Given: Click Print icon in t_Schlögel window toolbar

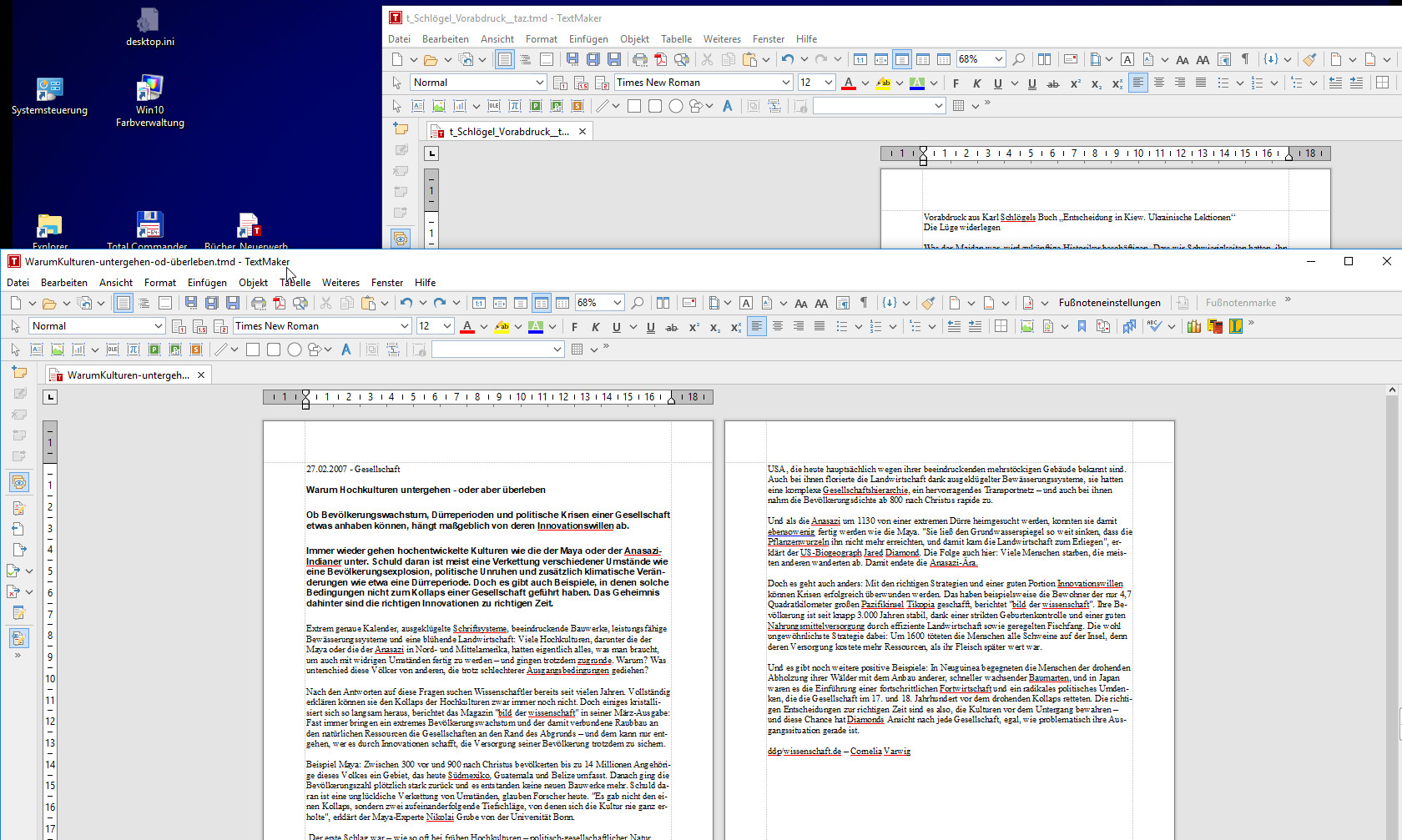Looking at the screenshot, I should click(640, 59).
